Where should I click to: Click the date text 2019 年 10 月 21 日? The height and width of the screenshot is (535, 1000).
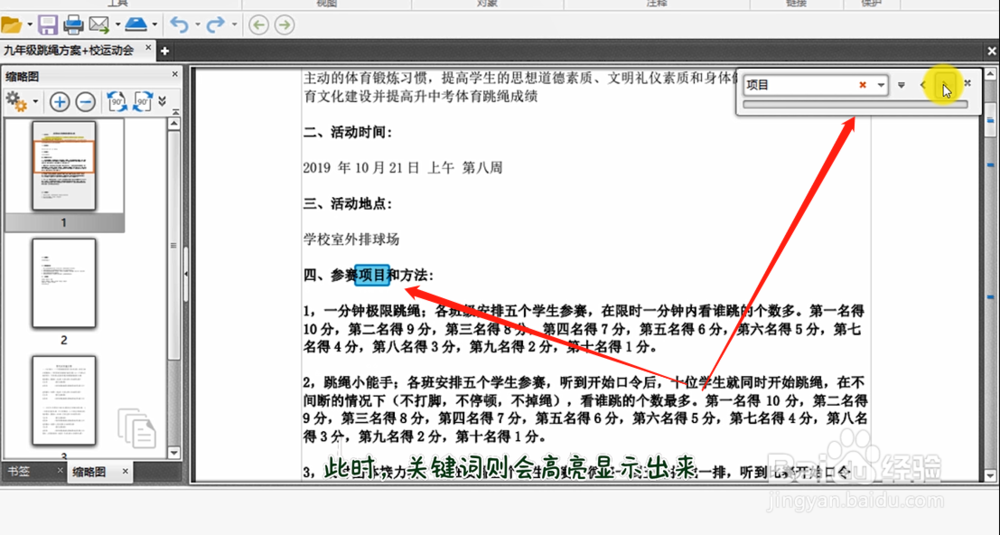pyautogui.click(x=361, y=168)
